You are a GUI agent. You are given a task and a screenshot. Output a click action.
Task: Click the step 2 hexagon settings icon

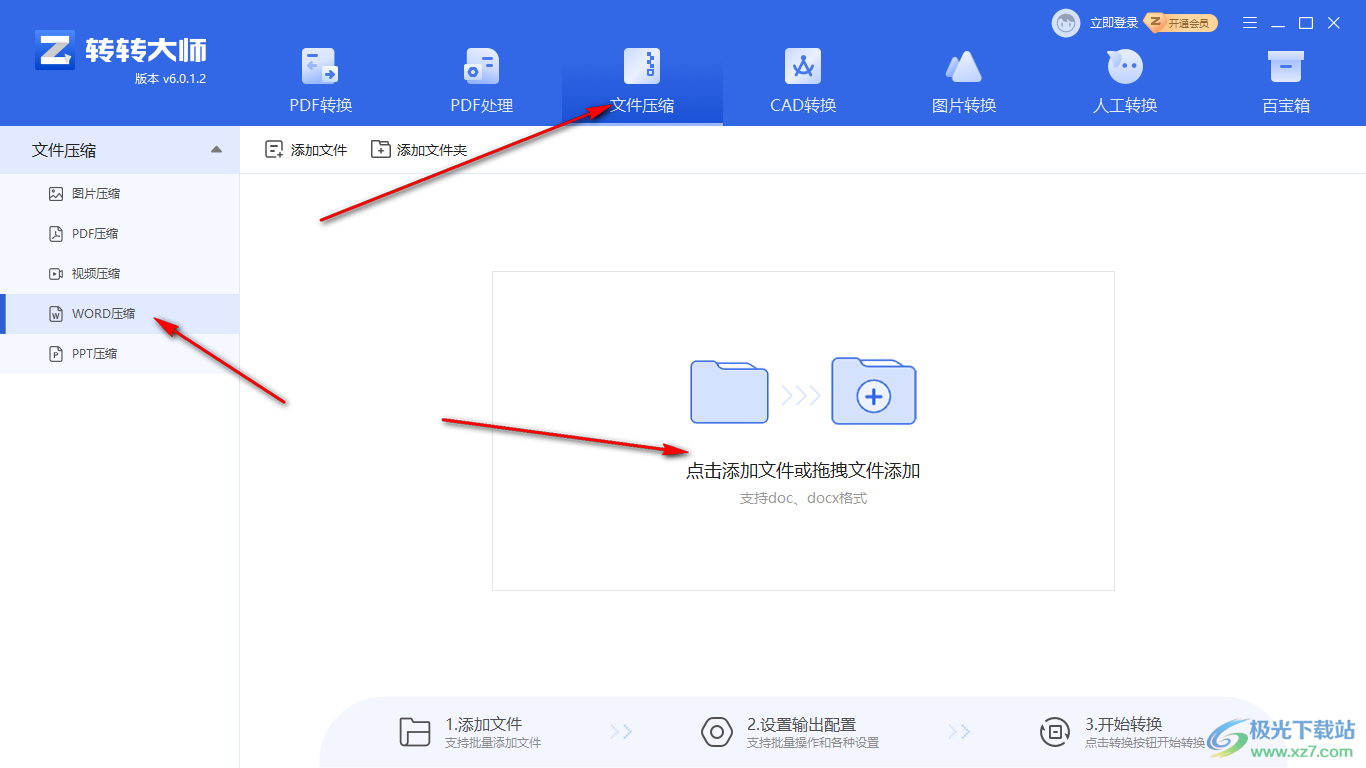[717, 732]
